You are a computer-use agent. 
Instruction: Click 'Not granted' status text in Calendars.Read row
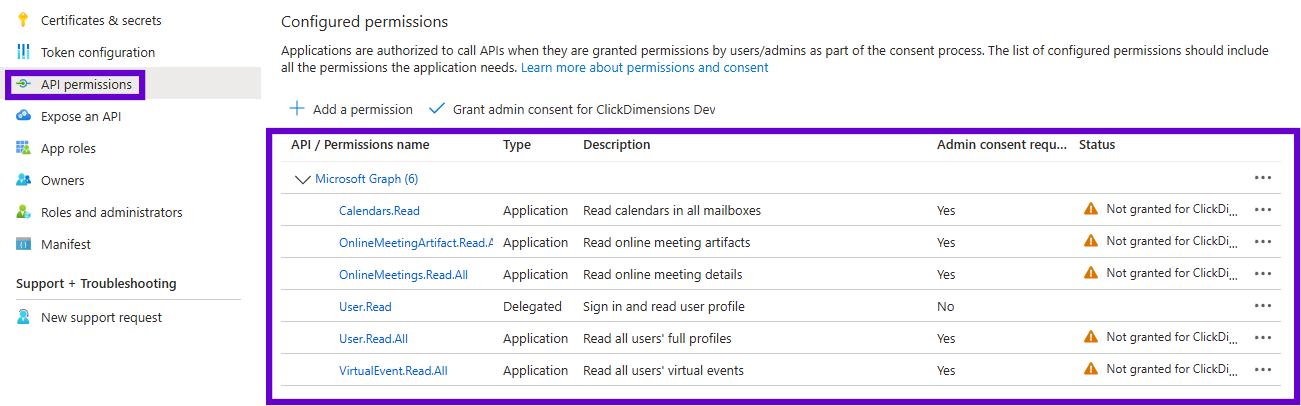pyautogui.click(x=1172, y=210)
